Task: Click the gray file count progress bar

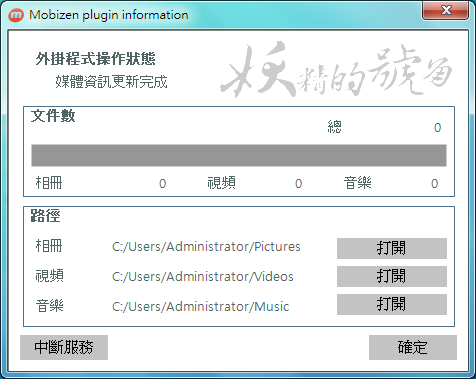Action: [239, 155]
